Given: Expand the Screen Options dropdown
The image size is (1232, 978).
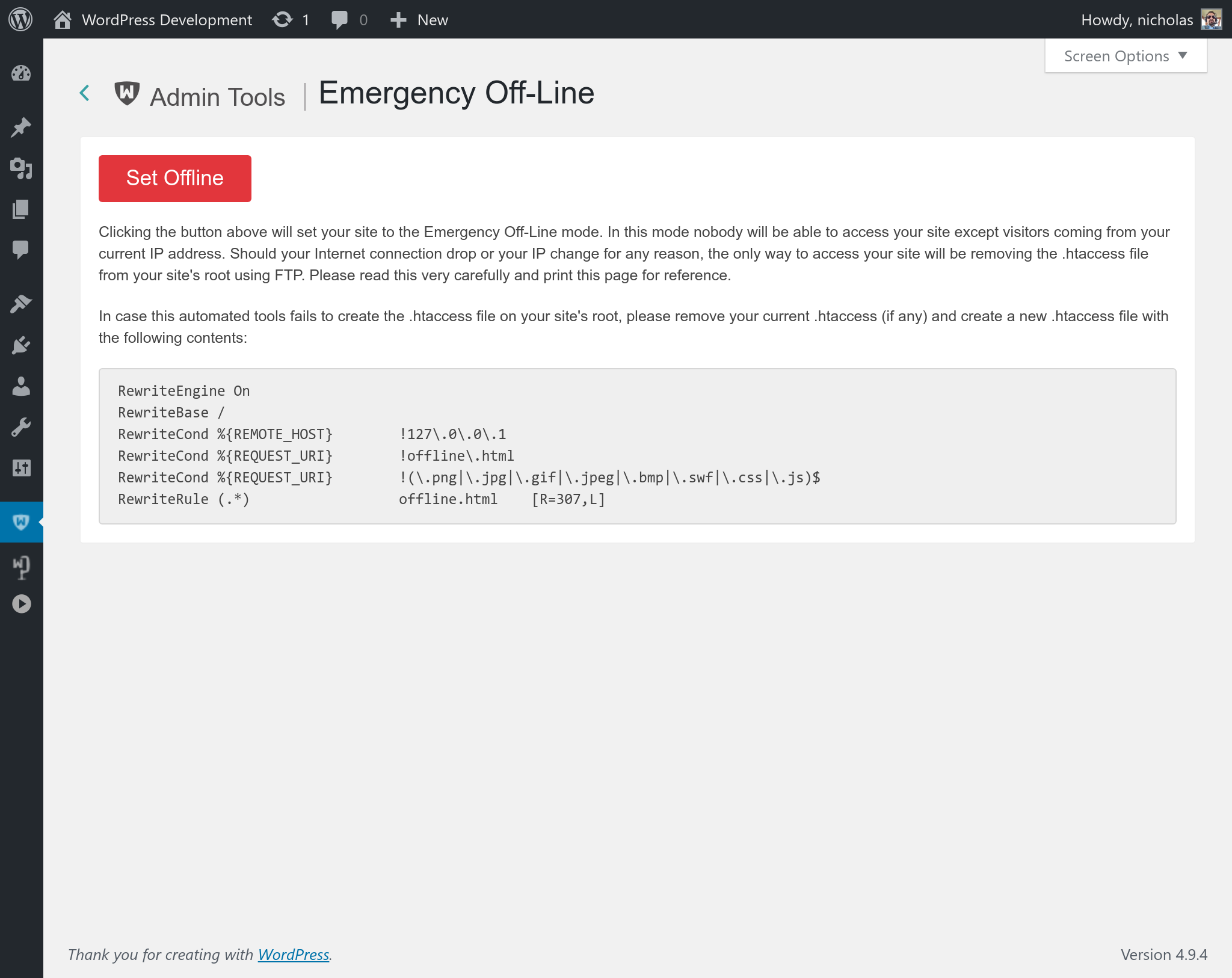Looking at the screenshot, I should [x=1126, y=56].
